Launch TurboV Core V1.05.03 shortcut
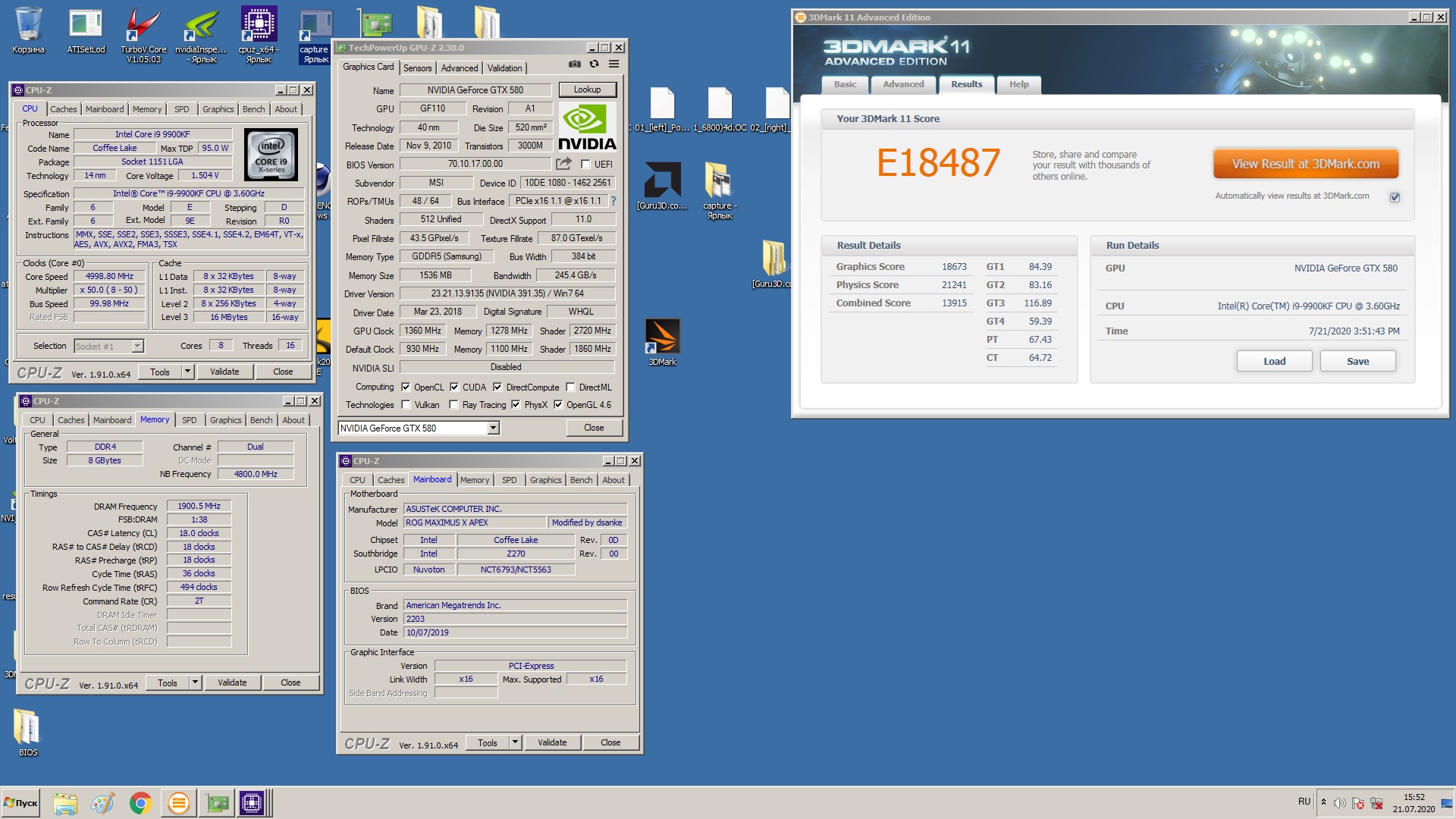The width and height of the screenshot is (1456, 819). tap(143, 34)
